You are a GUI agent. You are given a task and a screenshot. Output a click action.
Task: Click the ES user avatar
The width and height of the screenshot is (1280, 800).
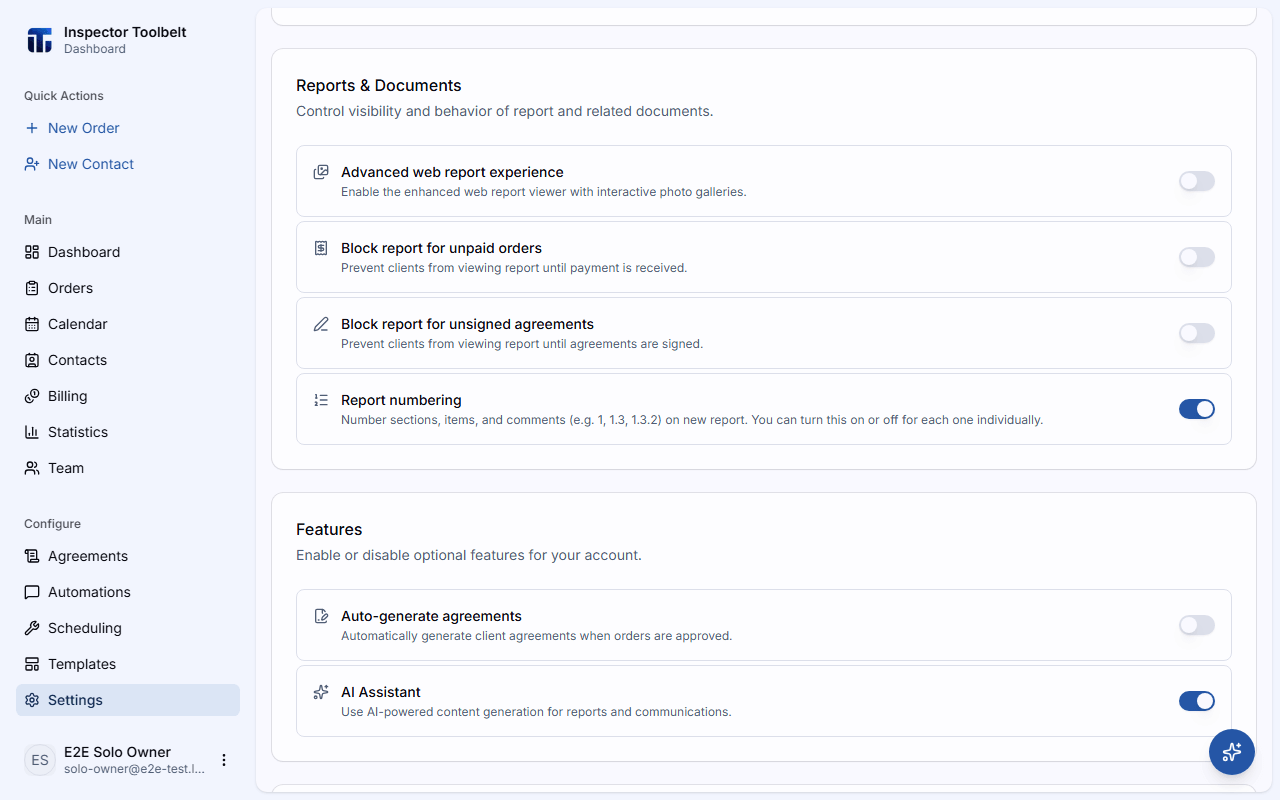(x=40, y=760)
